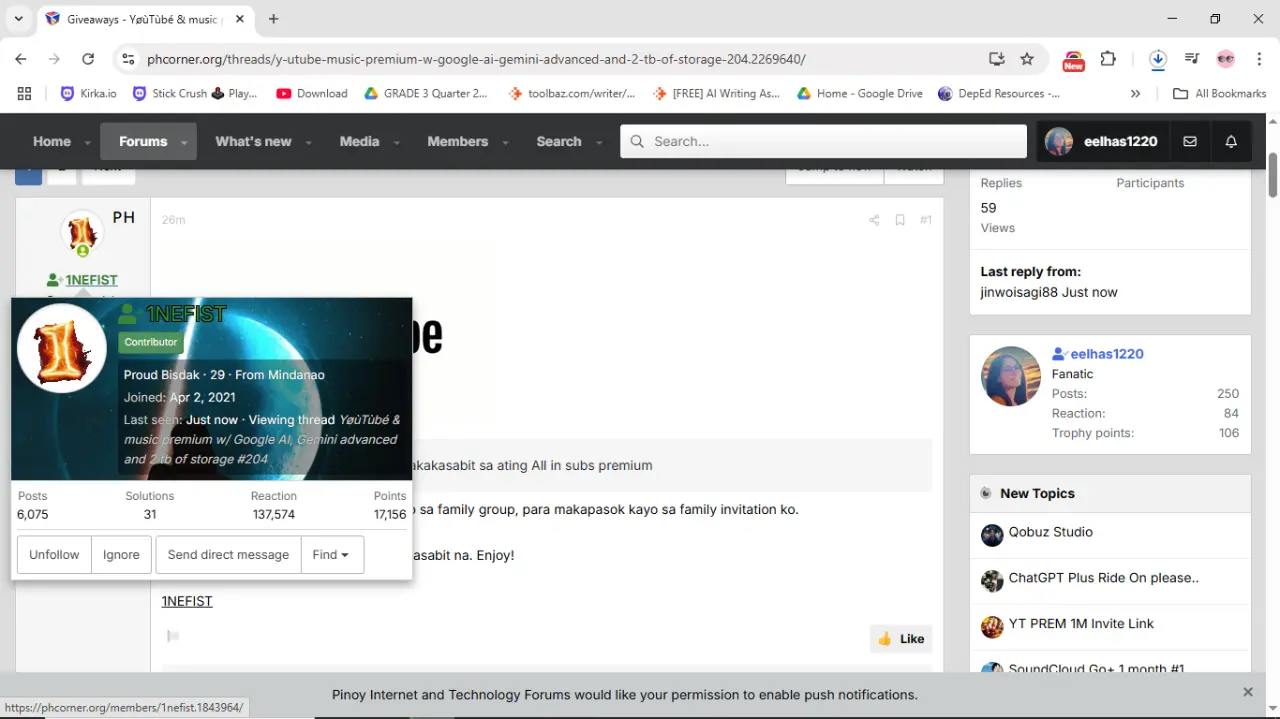The width and height of the screenshot is (1280, 719).
Task: Open DepEd Resources bookmark
Action: [x=999, y=93]
